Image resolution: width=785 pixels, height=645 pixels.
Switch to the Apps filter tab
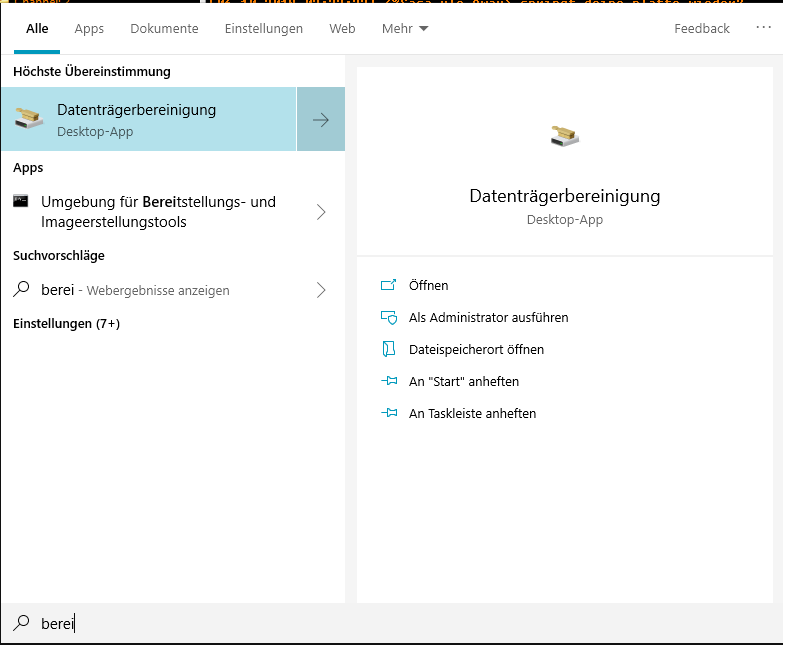click(89, 29)
